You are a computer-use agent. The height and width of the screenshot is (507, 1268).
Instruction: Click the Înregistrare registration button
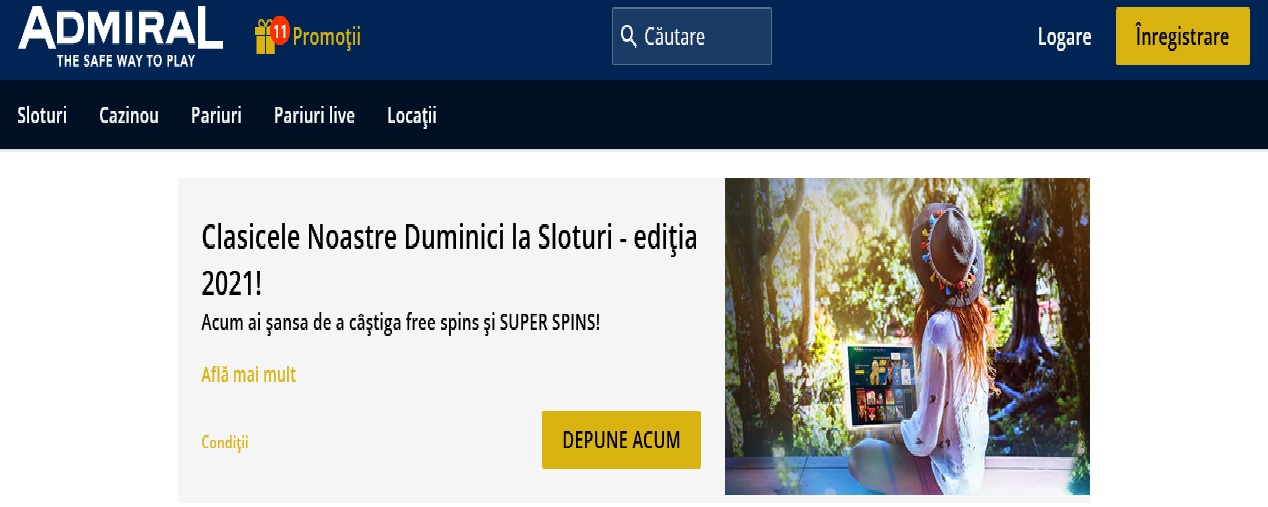click(1182, 36)
